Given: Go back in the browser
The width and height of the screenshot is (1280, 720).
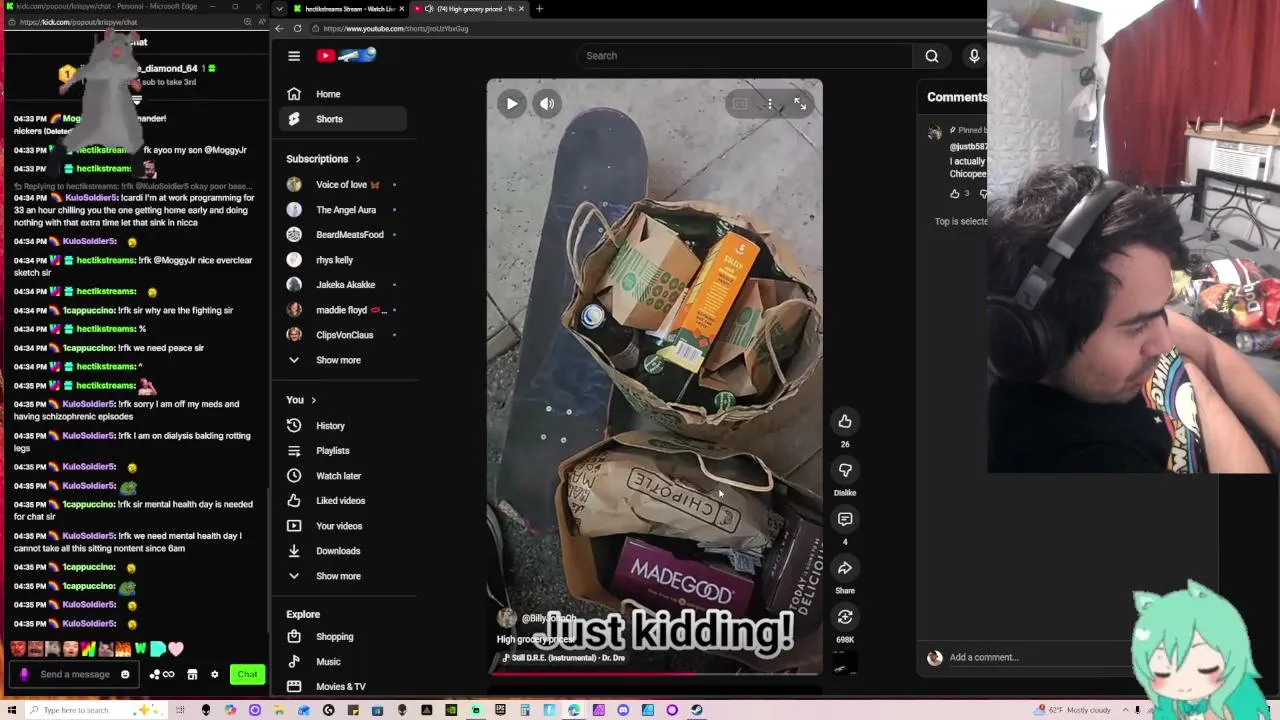Looking at the screenshot, I should (x=279, y=28).
